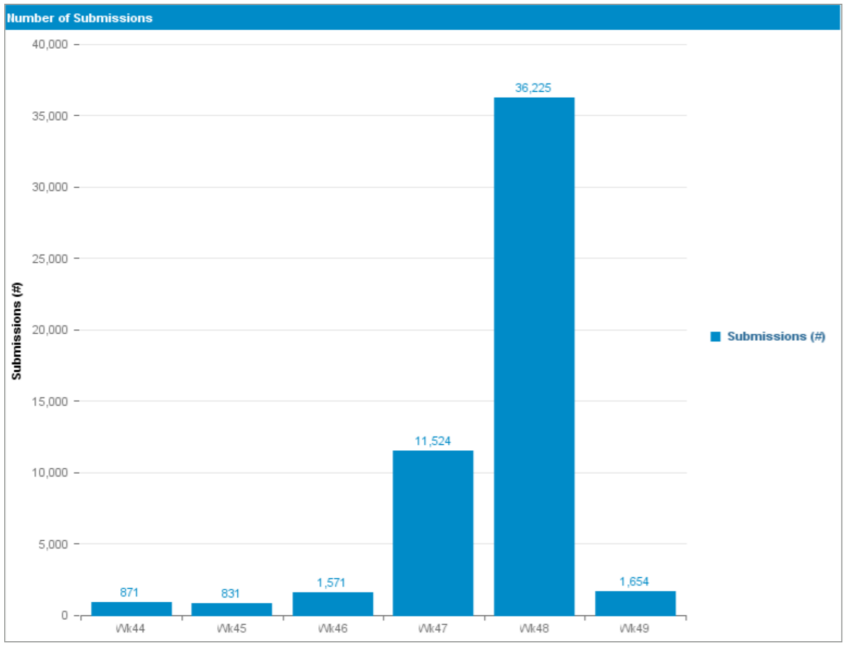Click the Wk44 x-axis label
The image size is (847, 650).
click(x=131, y=629)
